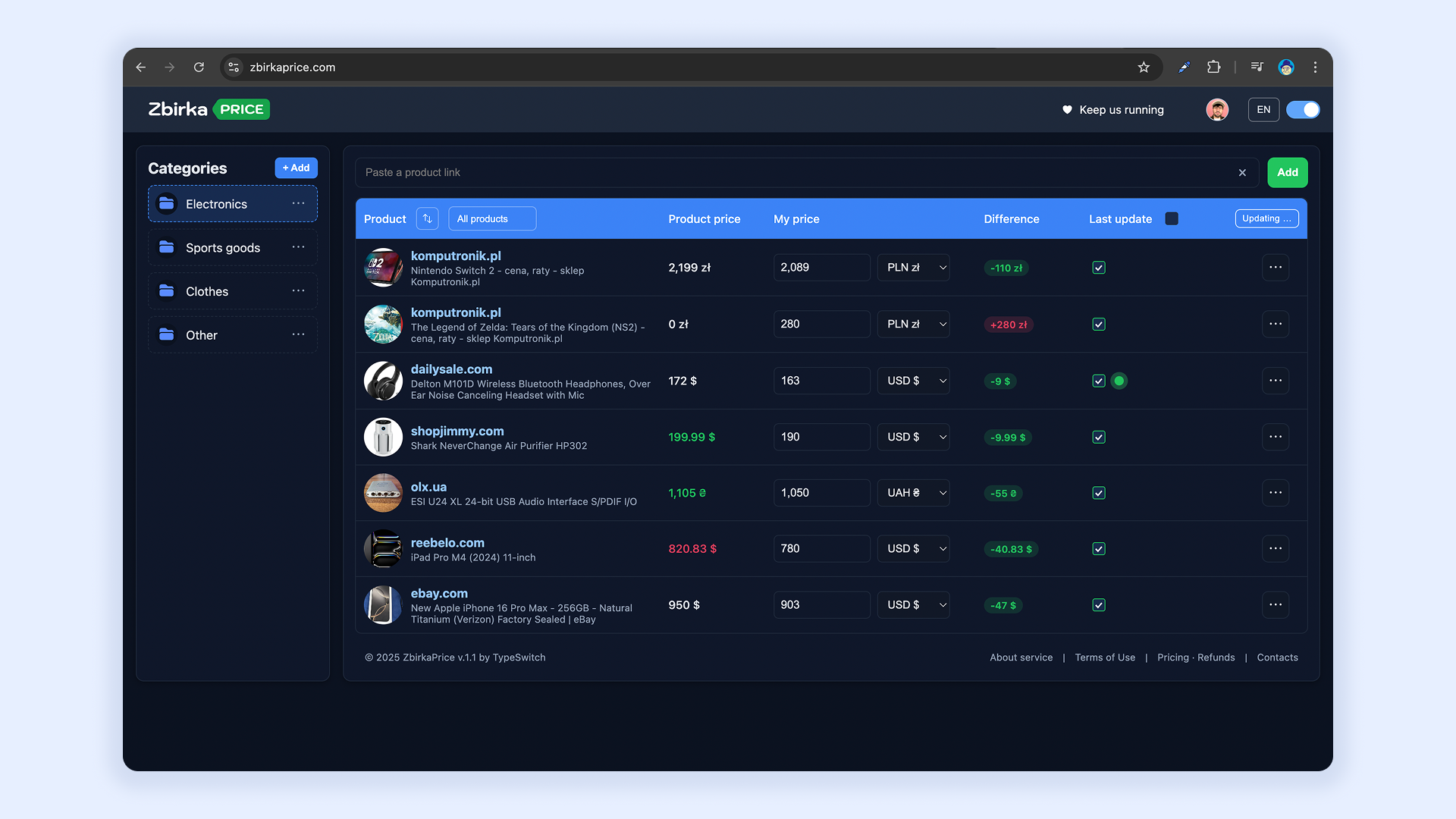Viewport: 1456px width, 819px height.
Task: Uncheck update checkbox for Zelda product
Action: pyautogui.click(x=1099, y=325)
